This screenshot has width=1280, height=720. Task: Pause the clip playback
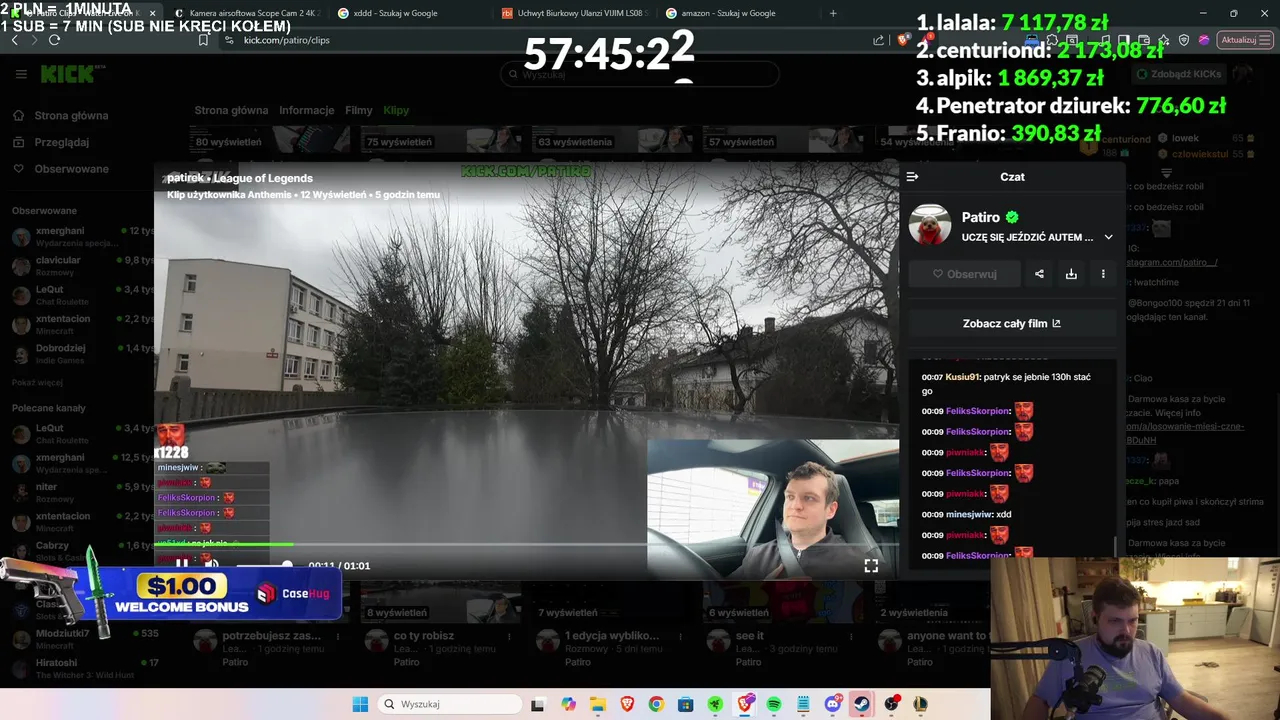pos(181,565)
